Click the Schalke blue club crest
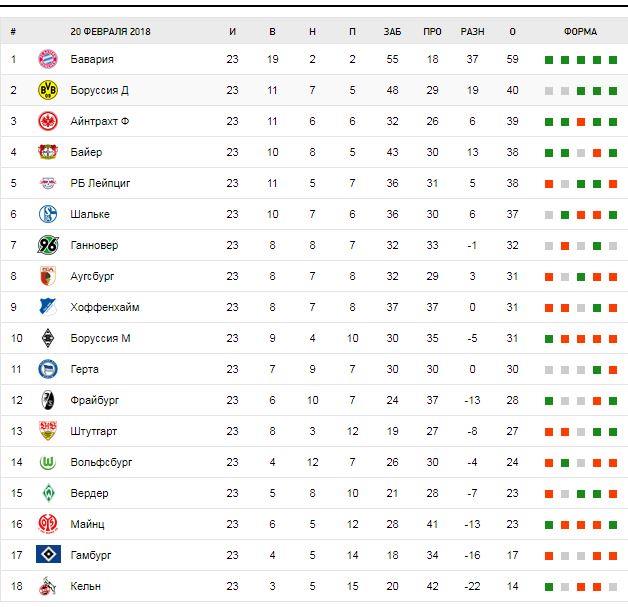Image resolution: width=628 pixels, height=607 pixels. tap(47, 214)
